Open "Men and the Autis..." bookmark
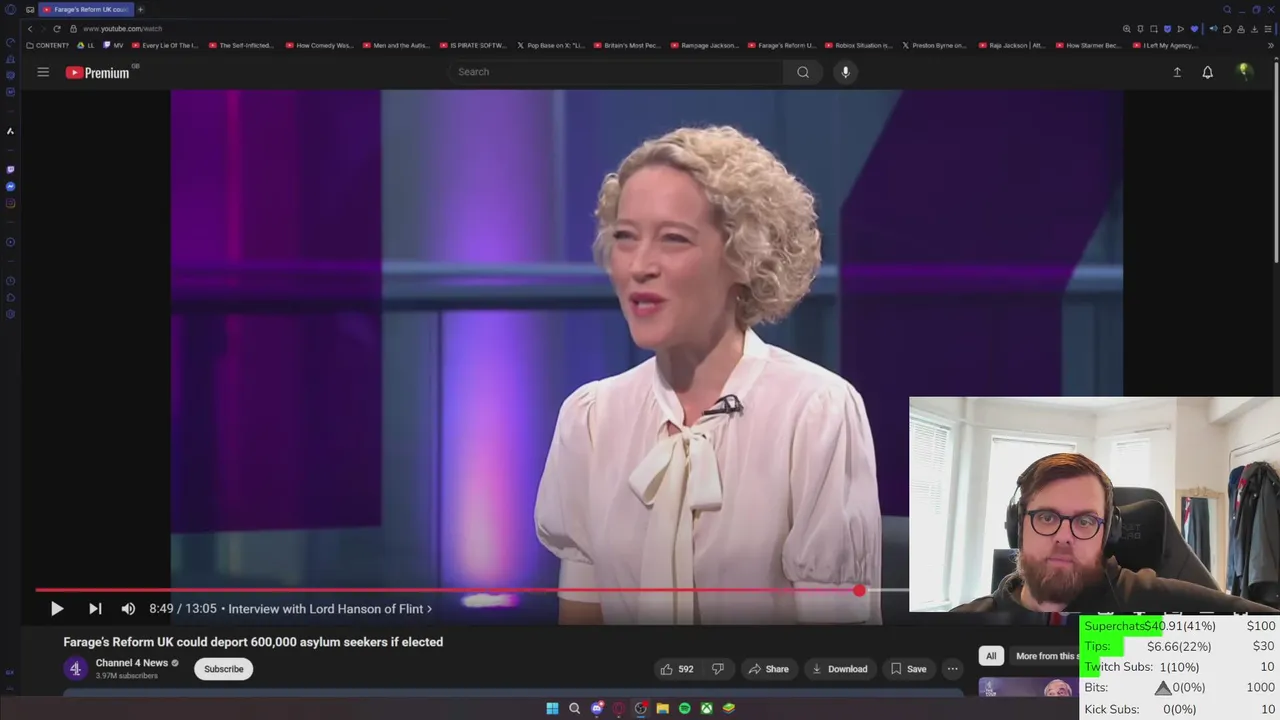1280x720 pixels. tap(396, 45)
